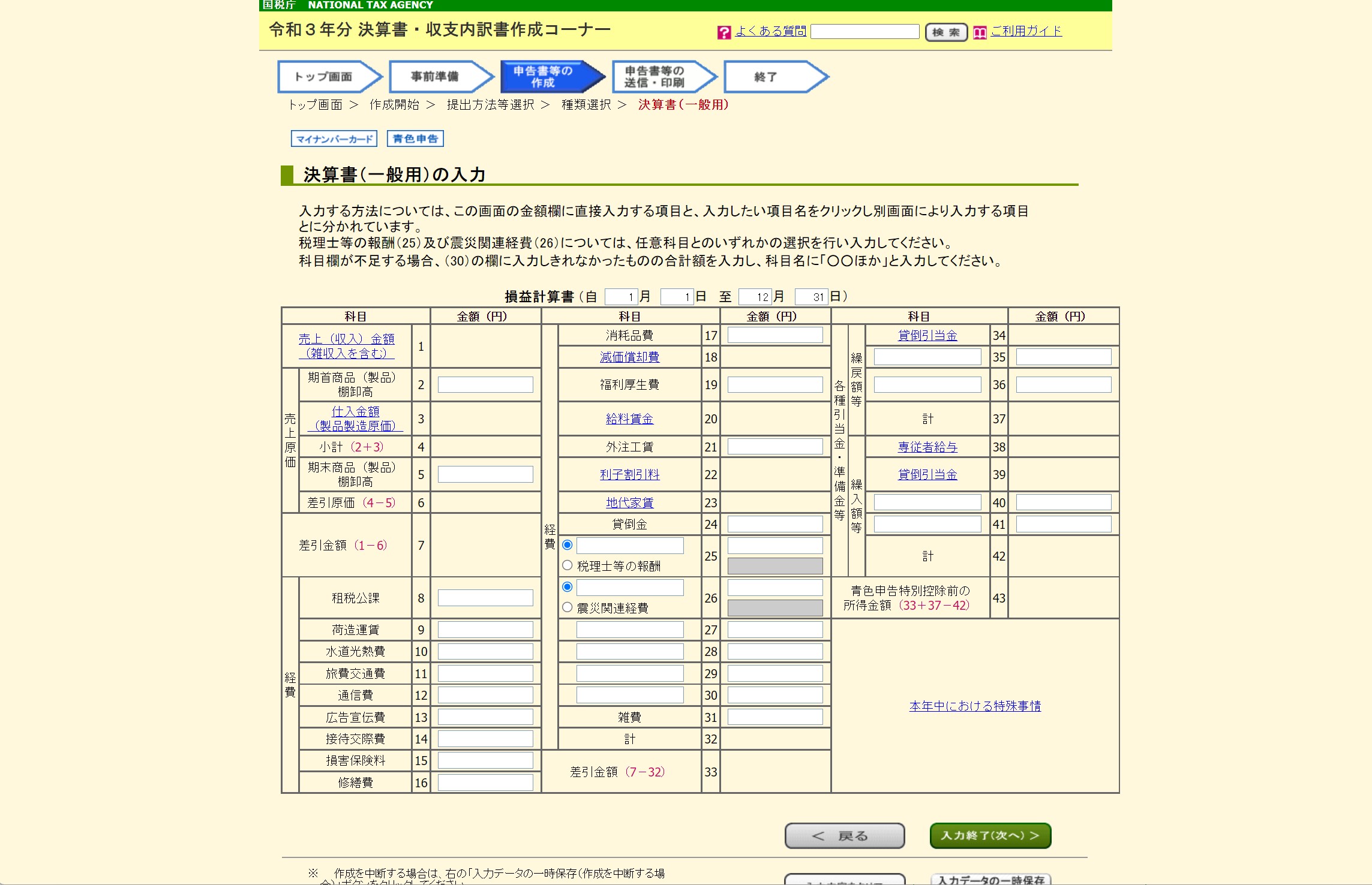
Task: Select the custom-name radio in row 26
Action: click(x=568, y=587)
